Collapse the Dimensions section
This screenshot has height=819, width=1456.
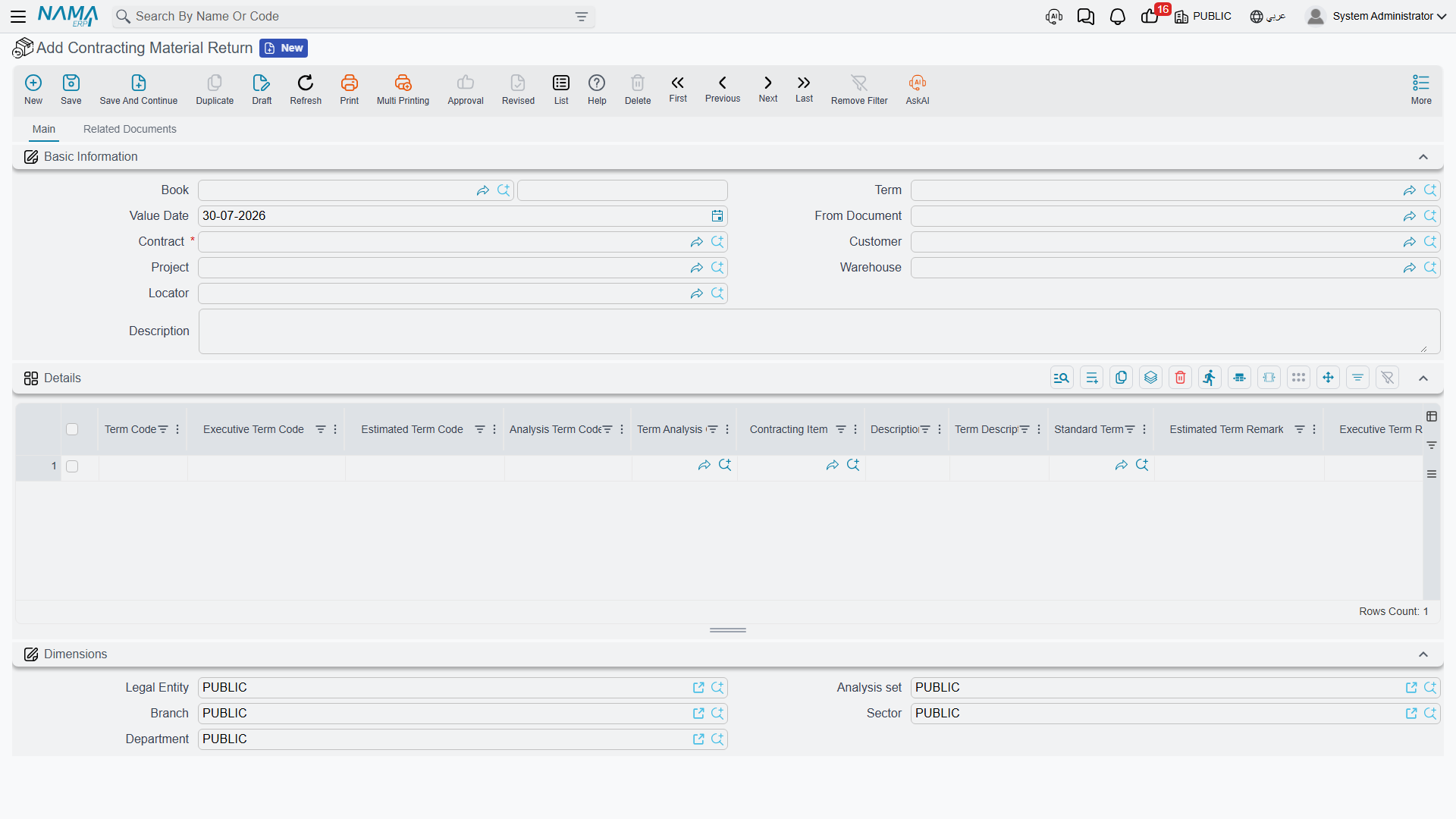point(1423,654)
